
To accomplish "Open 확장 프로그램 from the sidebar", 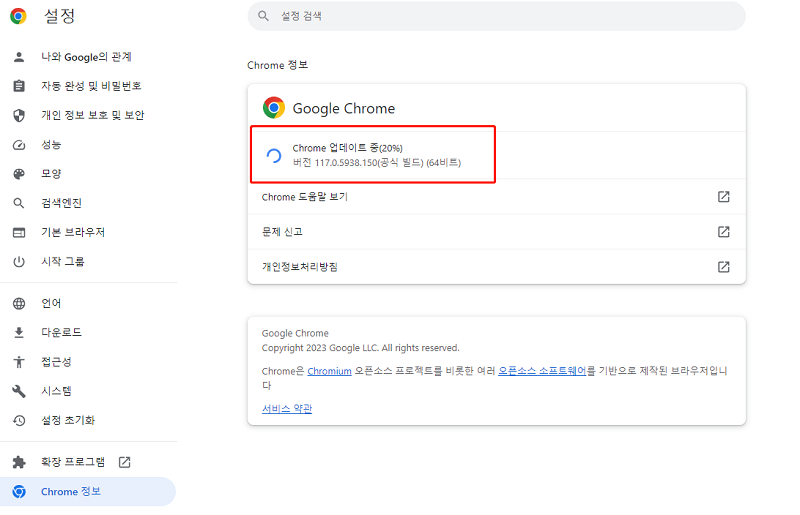I will click(72, 462).
